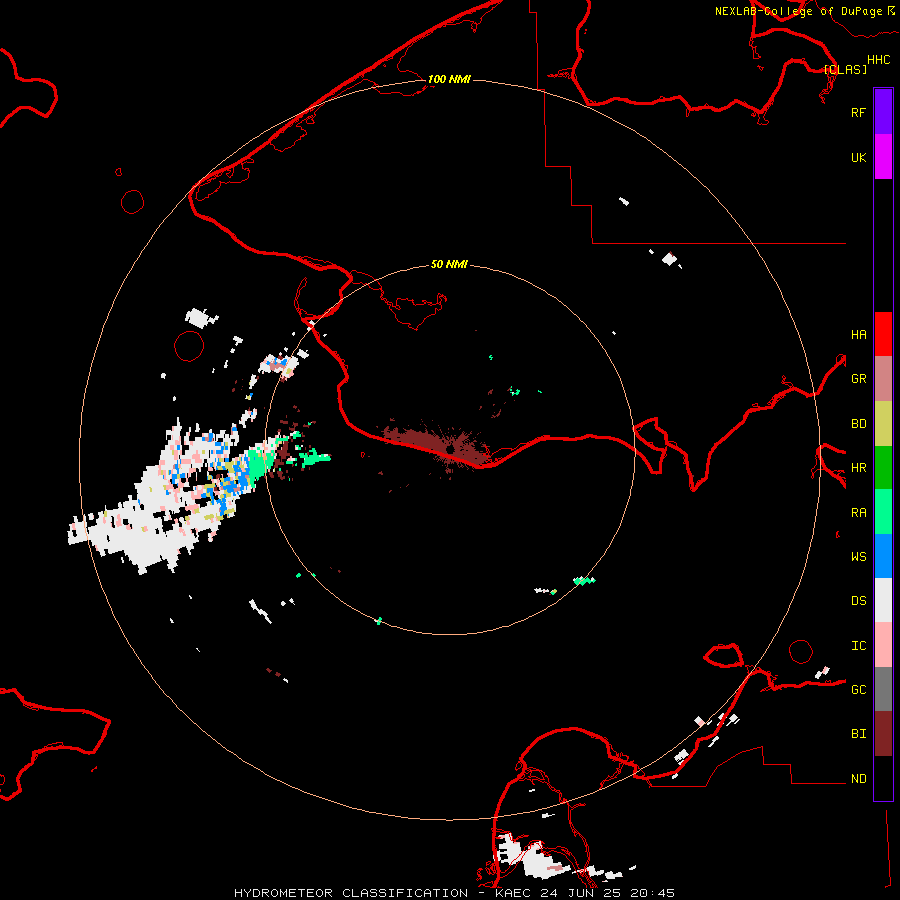Select the blue WS legend swatch
The image size is (900, 900).
tap(883, 556)
